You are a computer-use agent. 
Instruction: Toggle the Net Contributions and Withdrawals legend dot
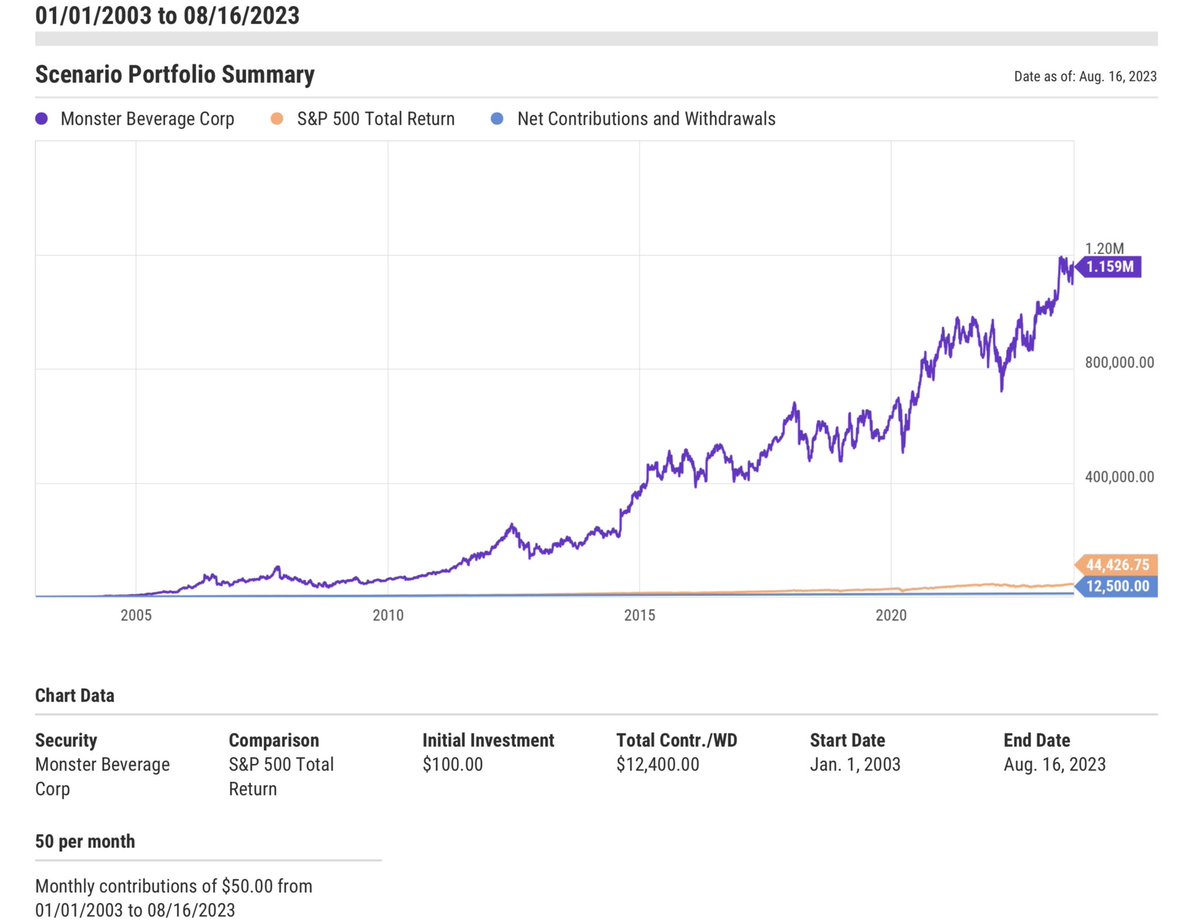499,119
